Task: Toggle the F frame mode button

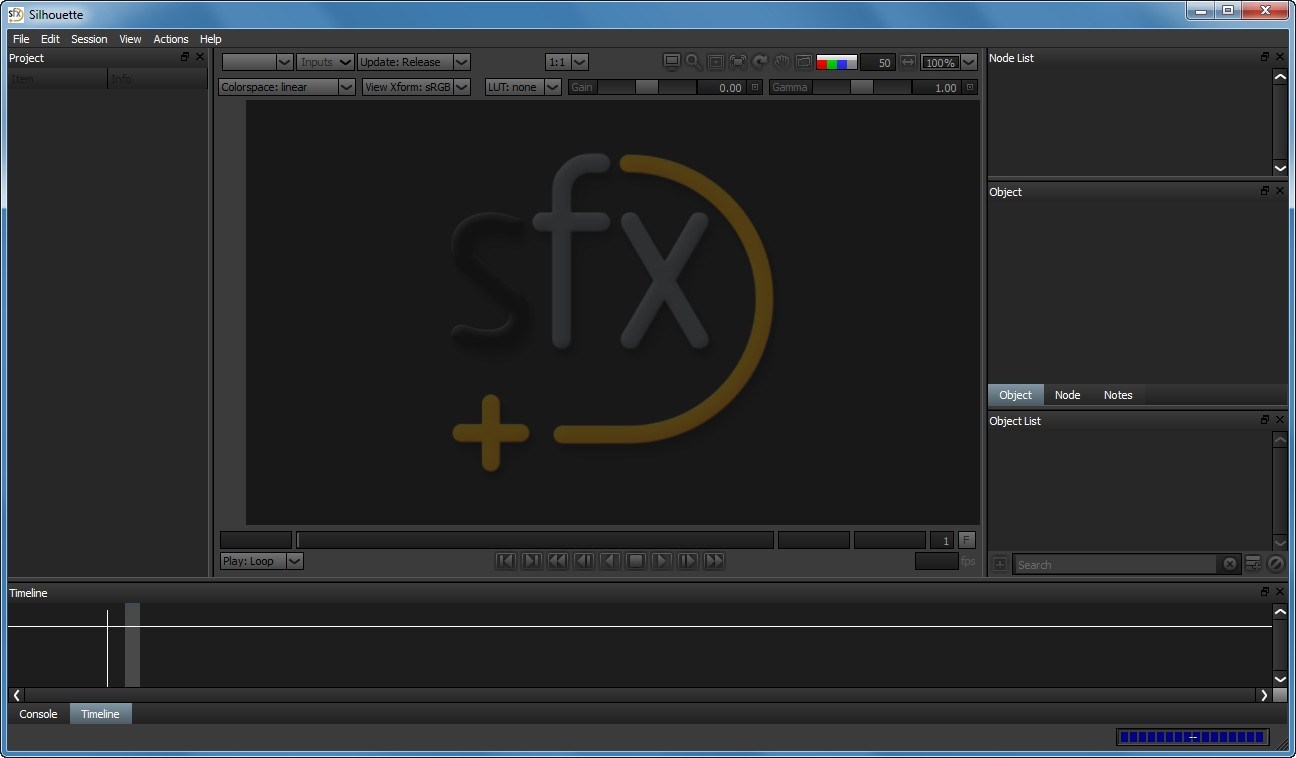Action: tap(967, 540)
